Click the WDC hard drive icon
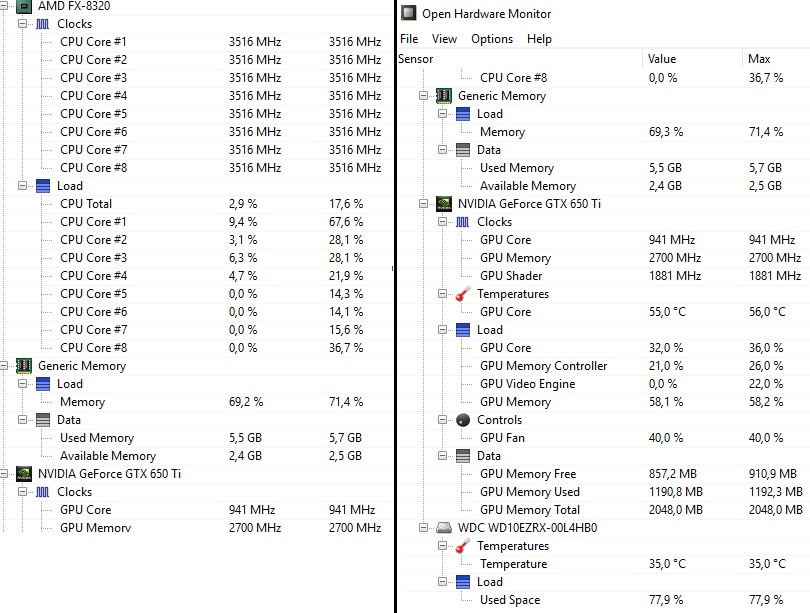The image size is (810, 613). click(x=443, y=527)
